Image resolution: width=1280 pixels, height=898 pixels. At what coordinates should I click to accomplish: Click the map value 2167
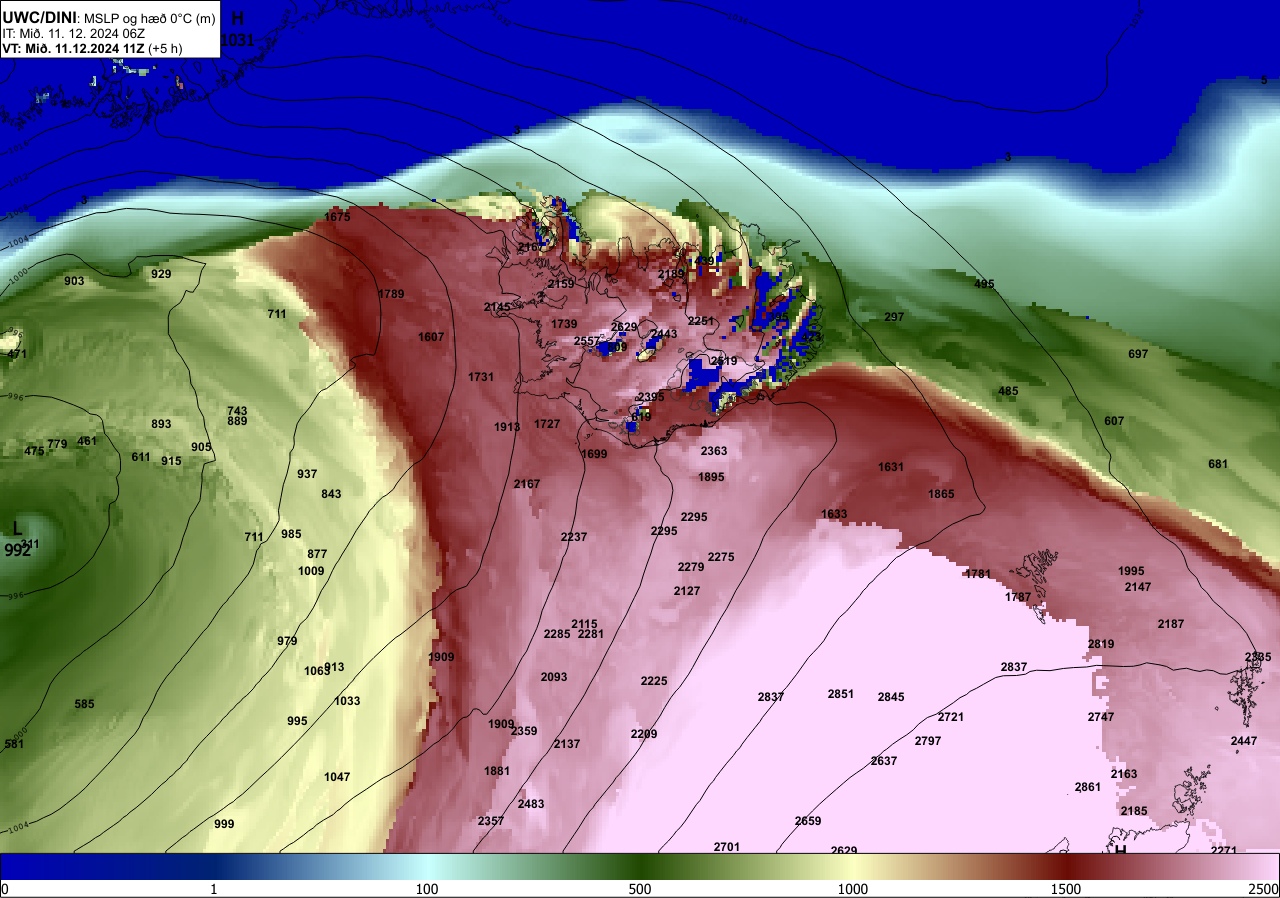527,484
